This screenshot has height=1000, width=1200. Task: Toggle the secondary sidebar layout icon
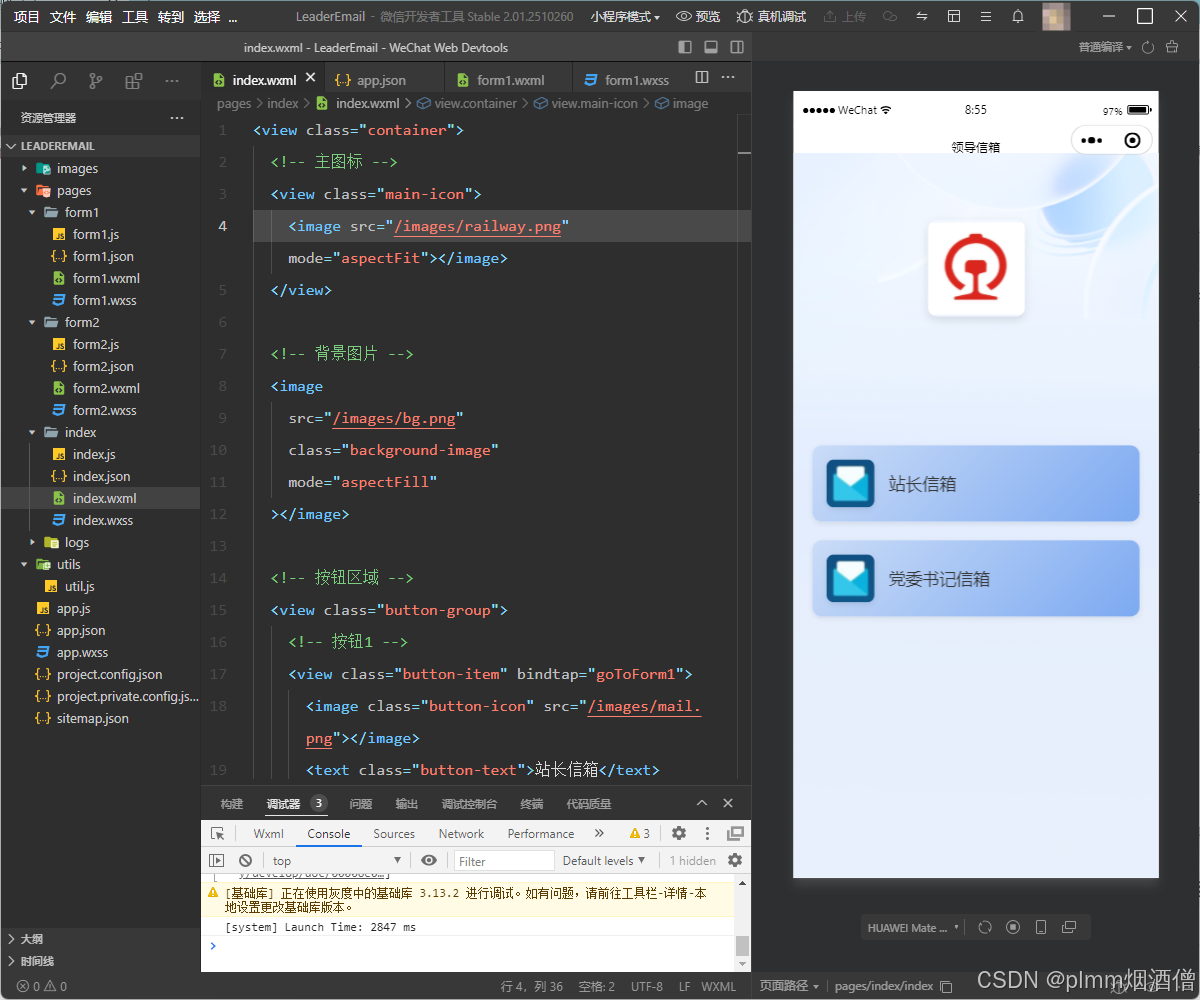click(x=737, y=47)
